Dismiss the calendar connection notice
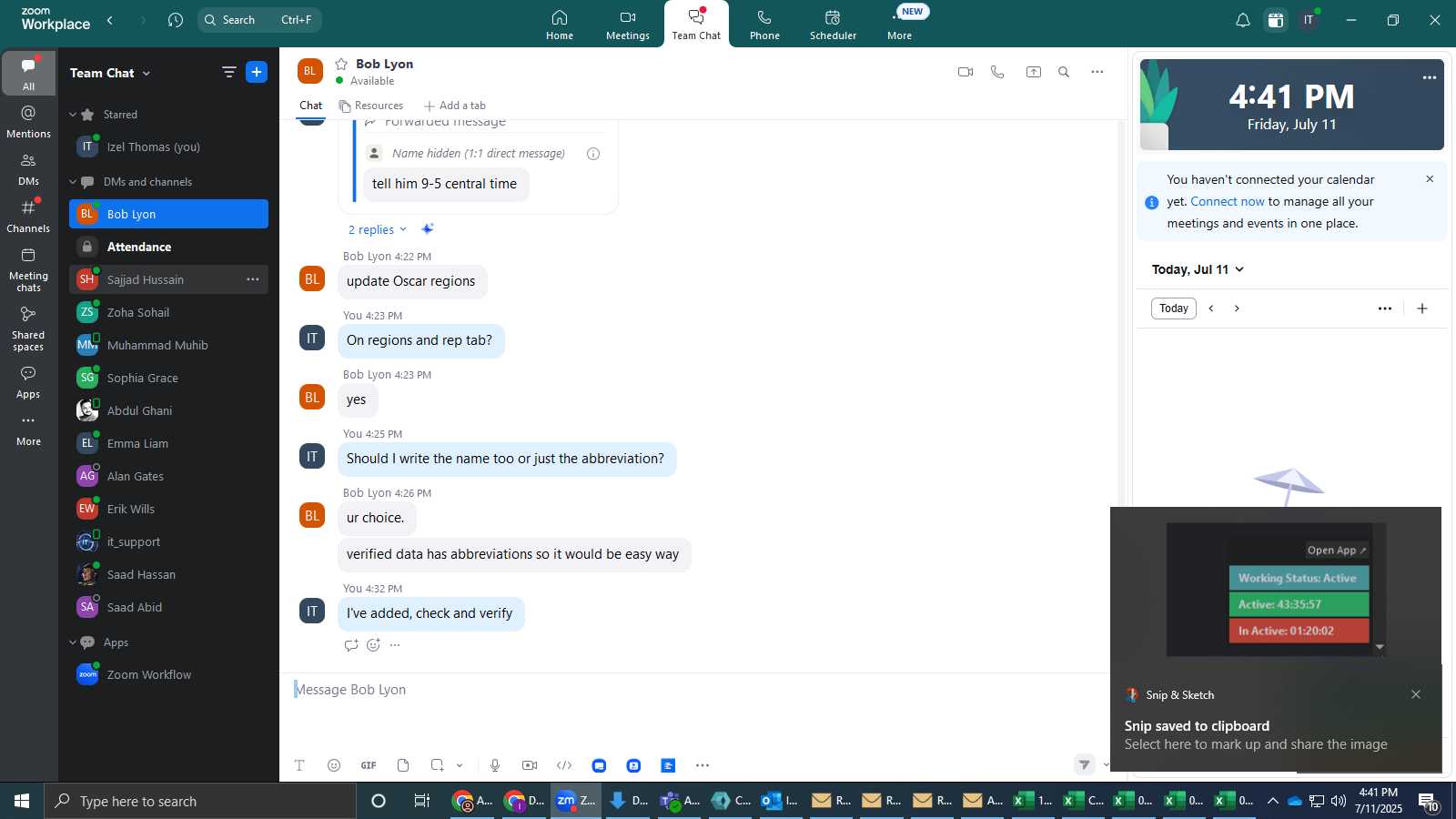The image size is (1456, 819). pos(1430,179)
